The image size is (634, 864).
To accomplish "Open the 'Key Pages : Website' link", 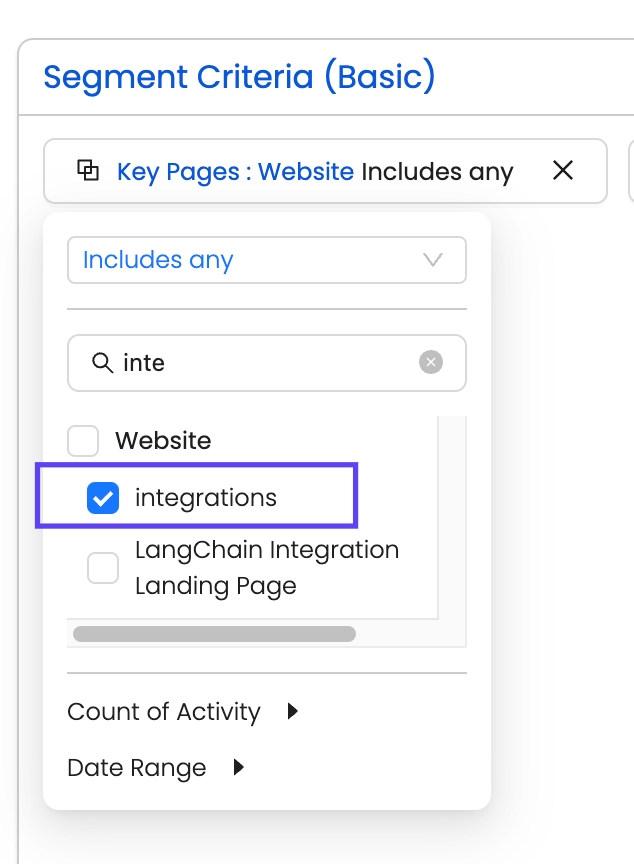I will coord(235,172).
